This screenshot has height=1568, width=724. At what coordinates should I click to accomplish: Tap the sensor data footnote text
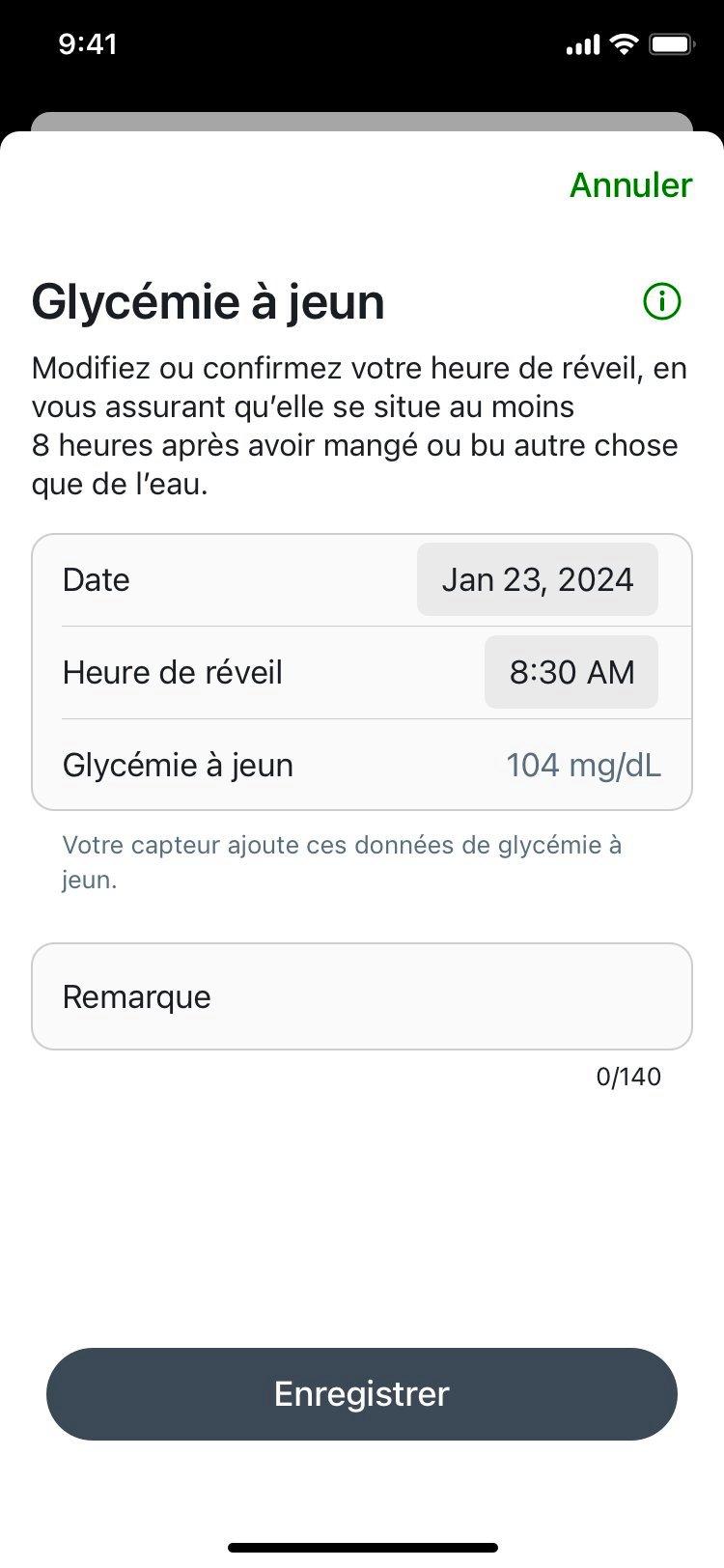(x=343, y=862)
